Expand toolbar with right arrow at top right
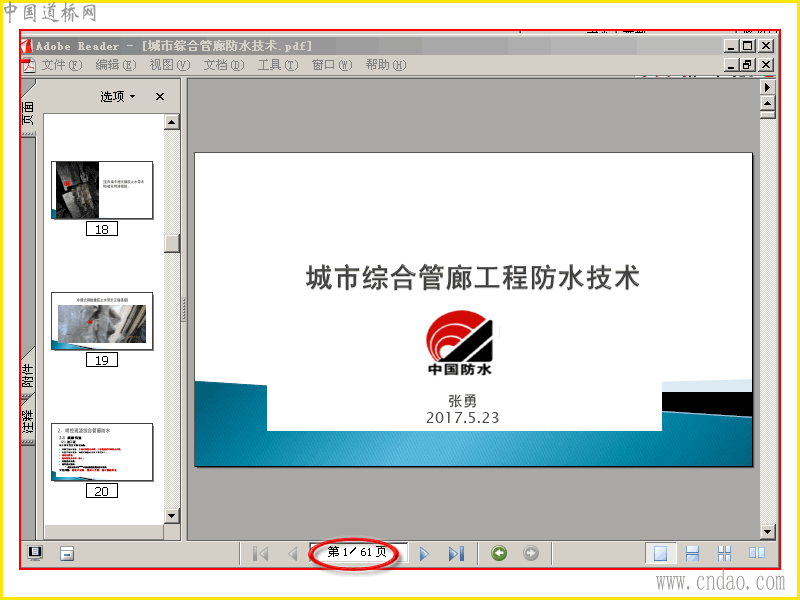Screen dimensions: 800x600 pyautogui.click(x=768, y=88)
